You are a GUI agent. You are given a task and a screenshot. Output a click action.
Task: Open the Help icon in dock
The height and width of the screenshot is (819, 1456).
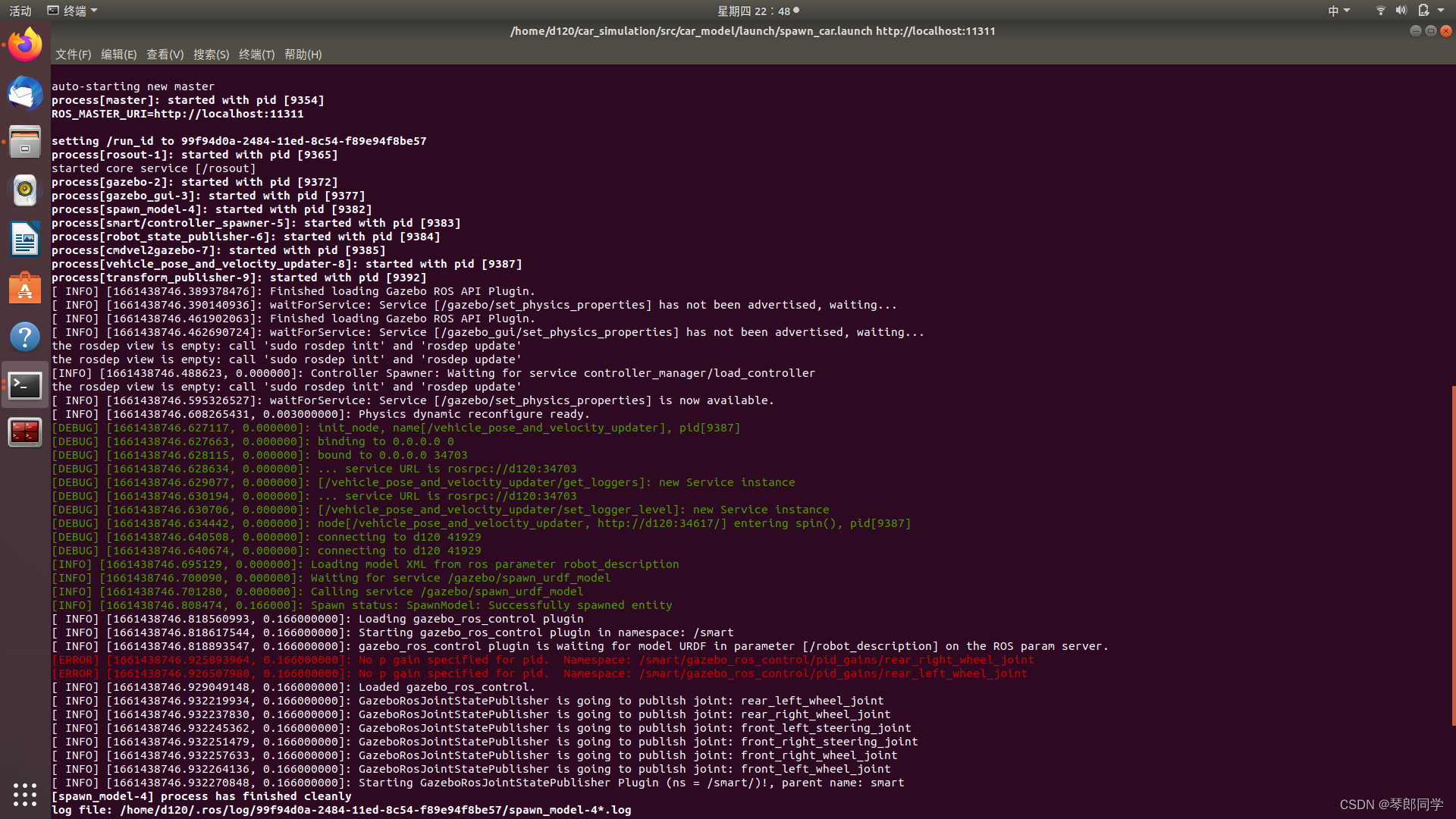[x=25, y=337]
